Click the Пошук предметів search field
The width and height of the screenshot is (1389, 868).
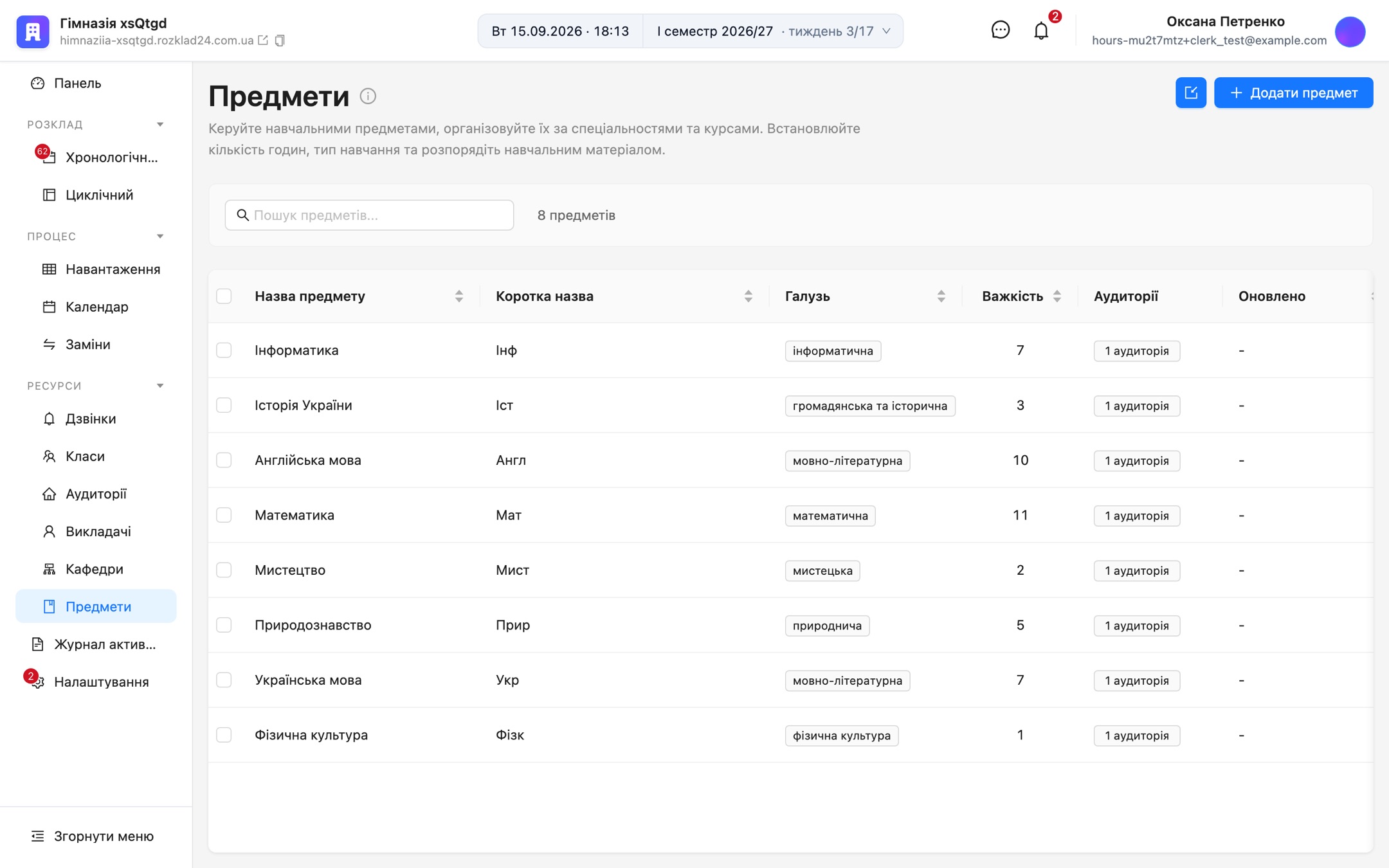point(369,215)
